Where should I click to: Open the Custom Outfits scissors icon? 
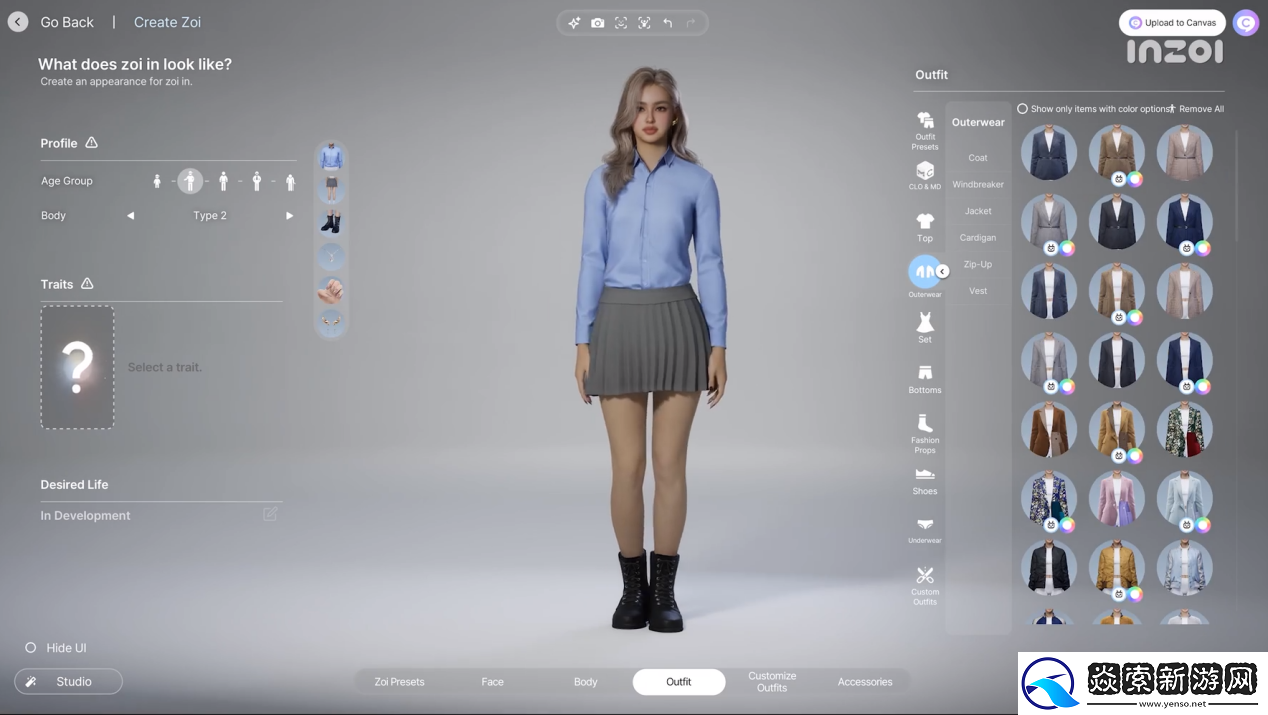pos(925,584)
